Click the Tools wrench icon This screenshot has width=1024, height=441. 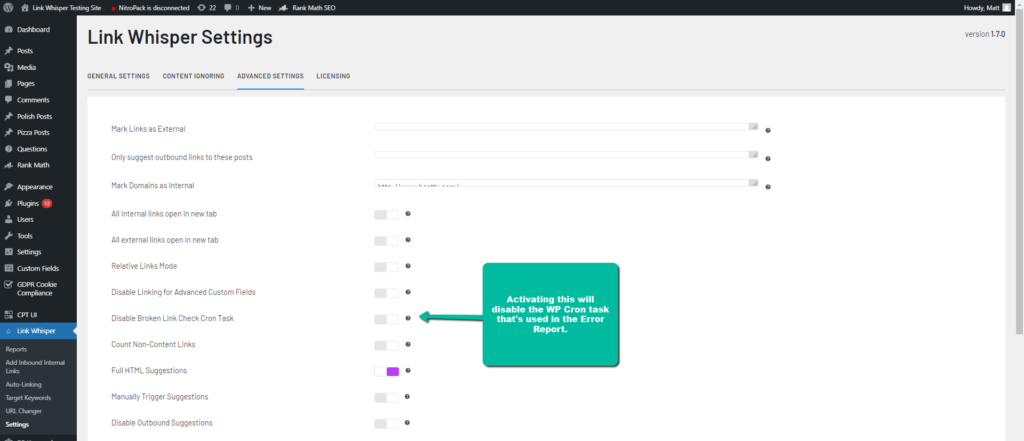(8, 236)
